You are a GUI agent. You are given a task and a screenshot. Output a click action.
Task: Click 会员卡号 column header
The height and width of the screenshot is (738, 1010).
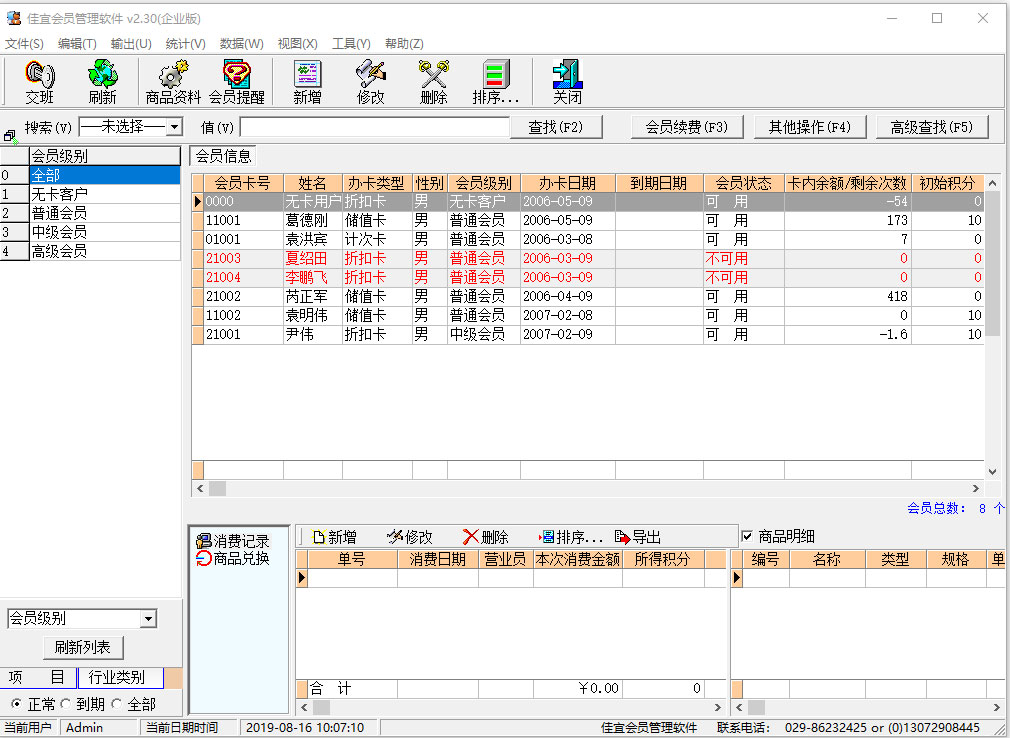coord(243,183)
